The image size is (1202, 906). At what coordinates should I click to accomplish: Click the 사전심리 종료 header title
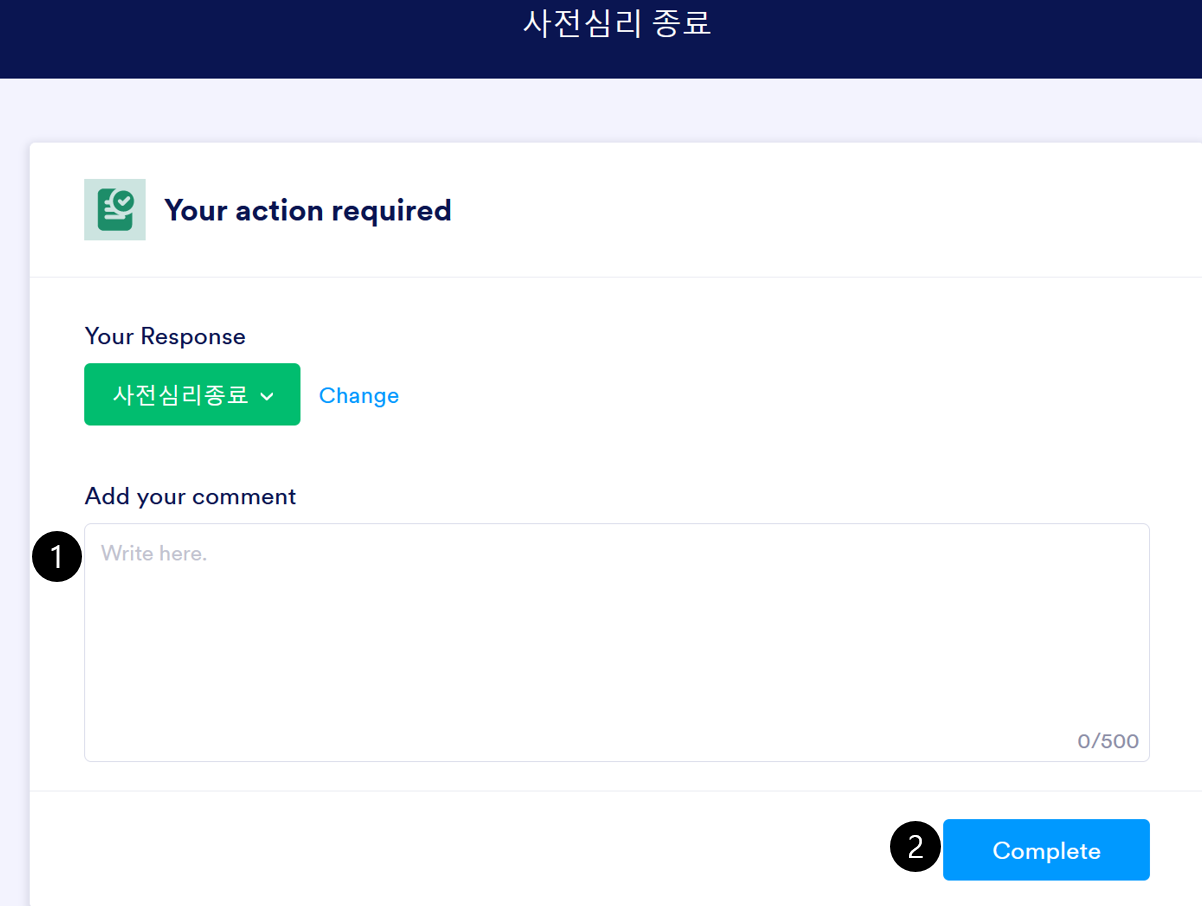coord(617,24)
